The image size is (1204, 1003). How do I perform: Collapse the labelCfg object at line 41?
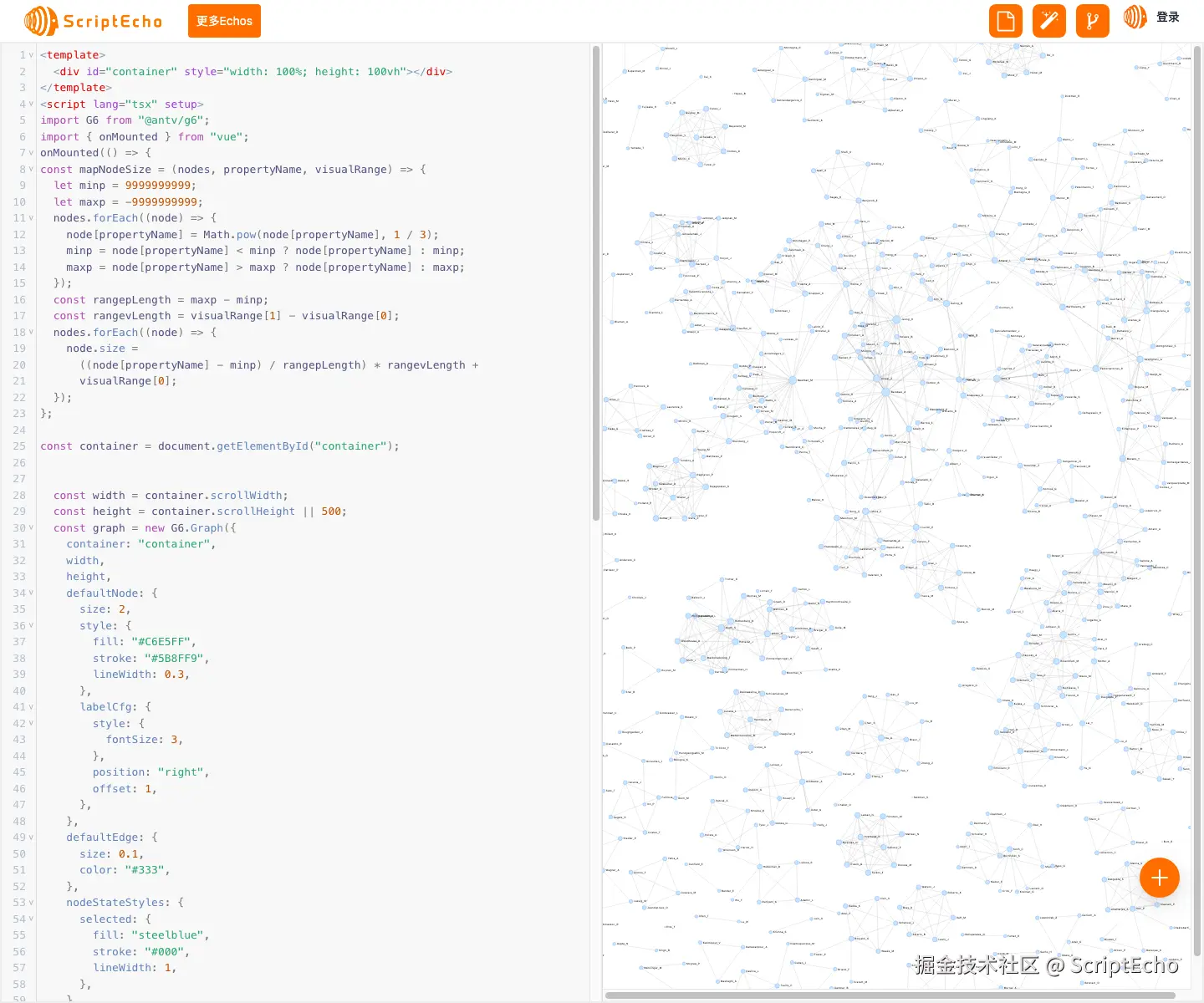click(x=32, y=707)
